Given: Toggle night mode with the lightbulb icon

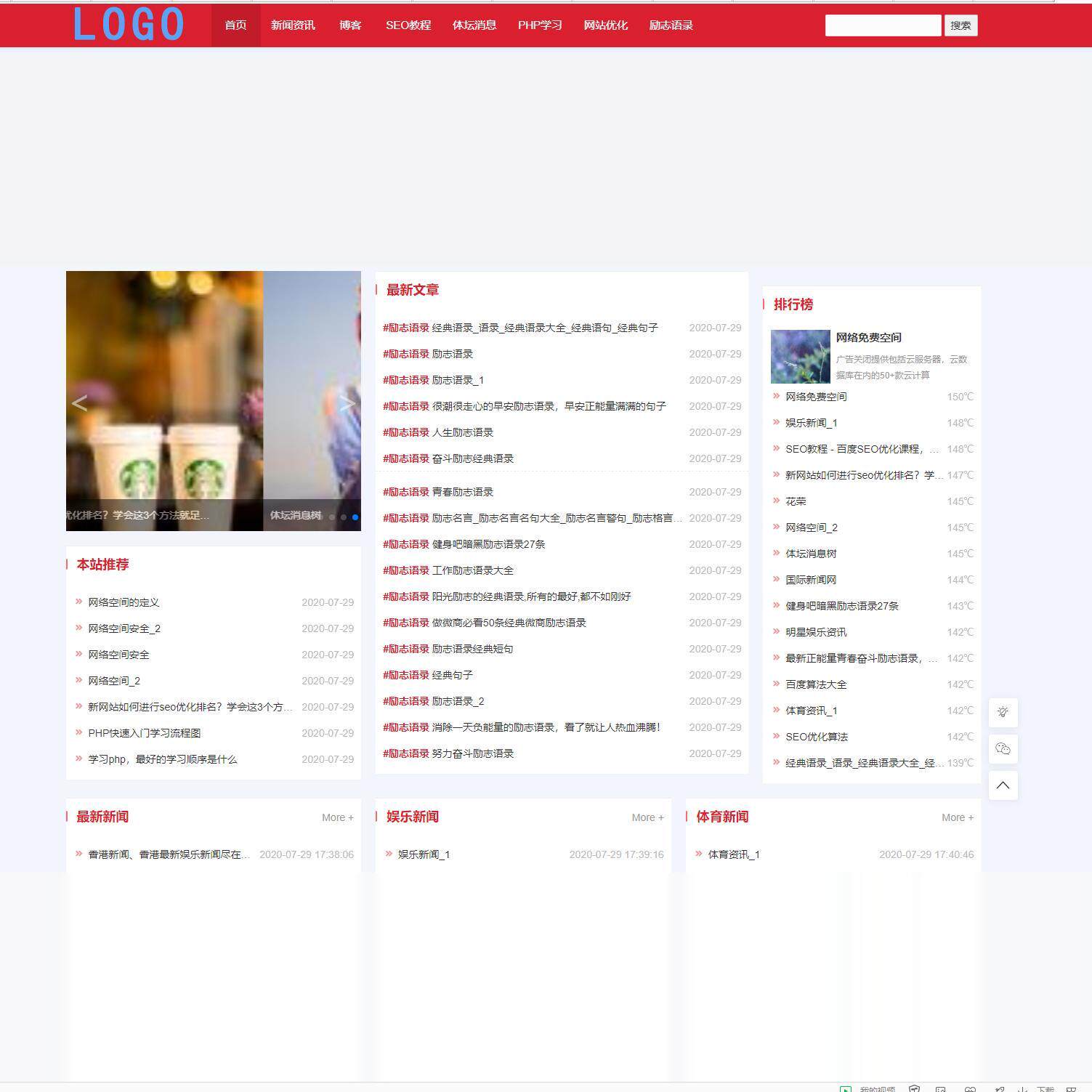Looking at the screenshot, I should point(1003,712).
